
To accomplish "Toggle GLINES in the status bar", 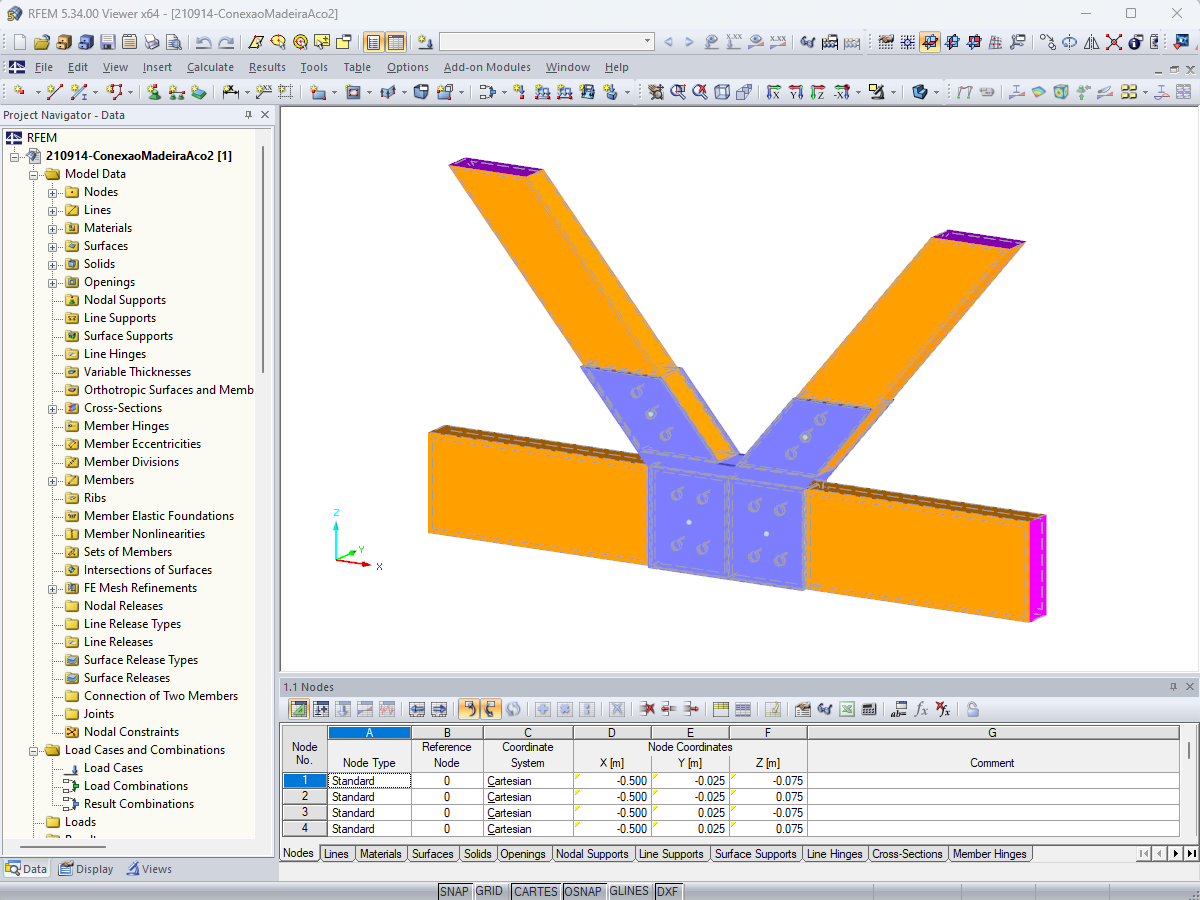I will pos(629,891).
